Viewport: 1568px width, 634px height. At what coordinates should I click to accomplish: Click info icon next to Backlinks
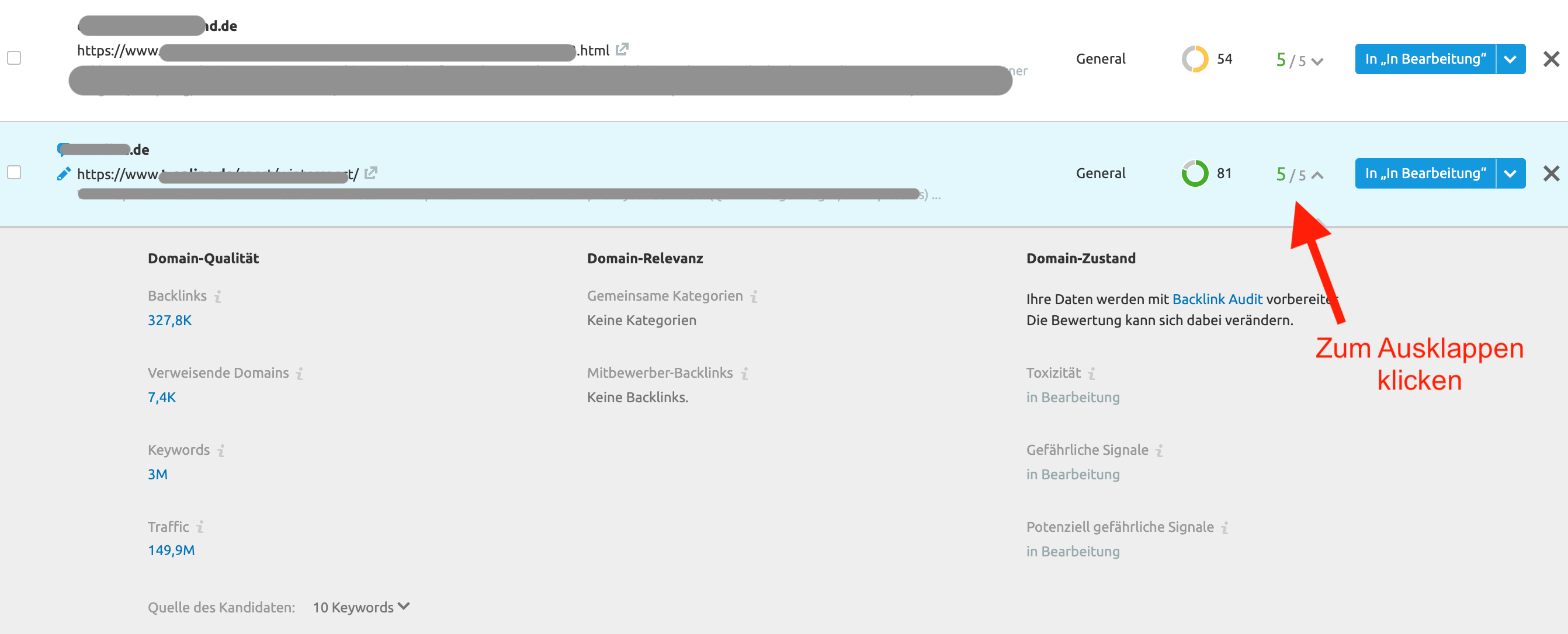[217, 297]
